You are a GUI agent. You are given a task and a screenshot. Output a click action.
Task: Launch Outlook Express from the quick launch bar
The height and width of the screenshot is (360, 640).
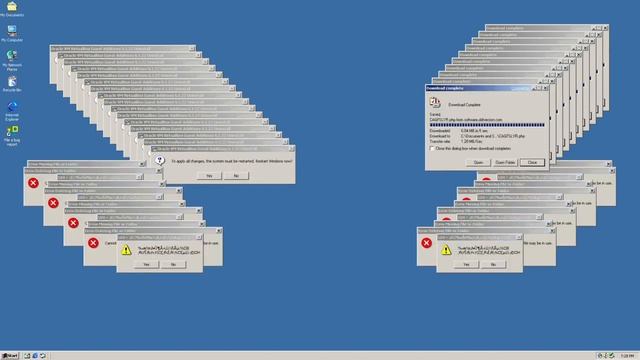tap(42, 356)
